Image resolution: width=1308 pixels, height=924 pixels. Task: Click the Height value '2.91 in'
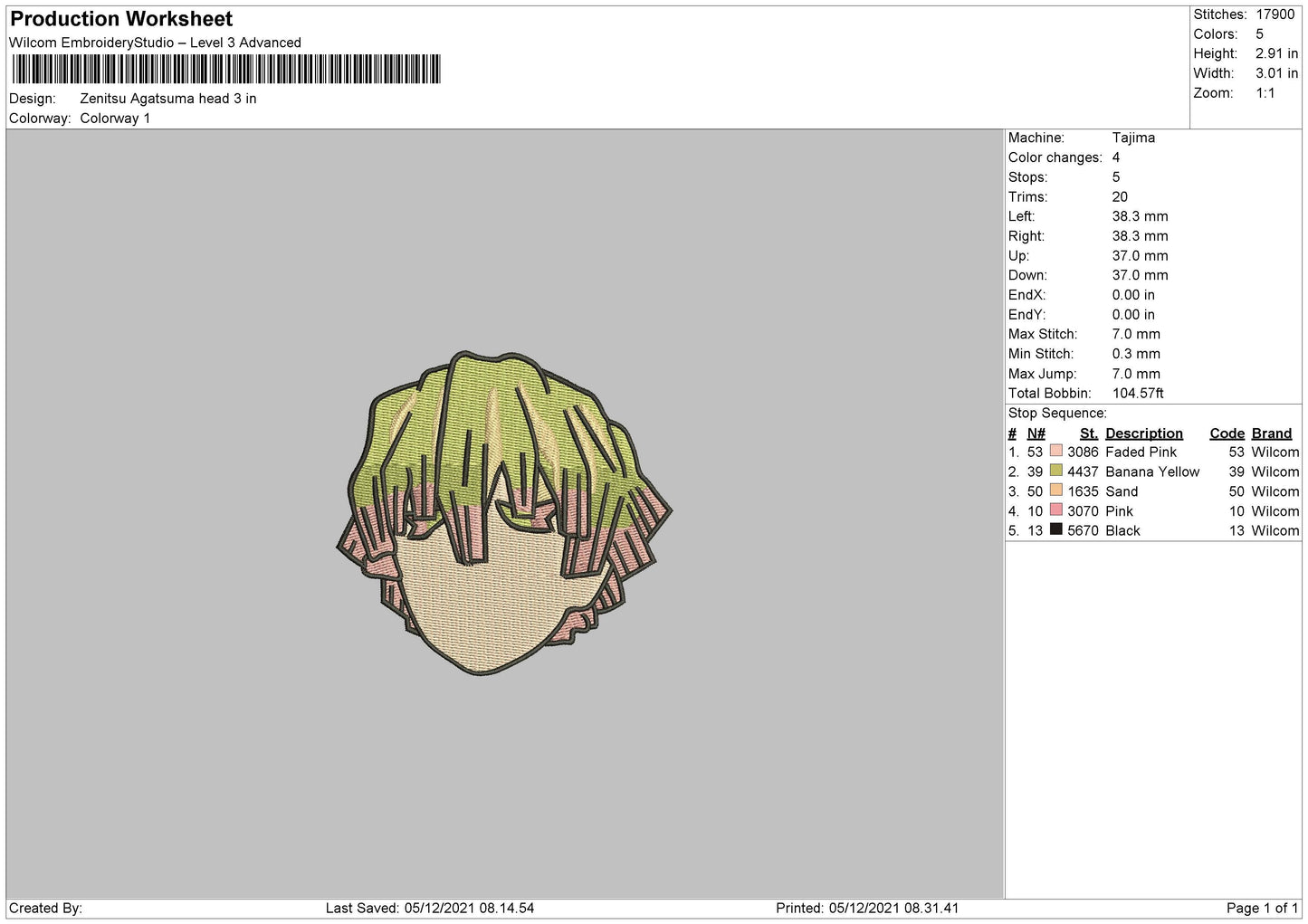1277,54
